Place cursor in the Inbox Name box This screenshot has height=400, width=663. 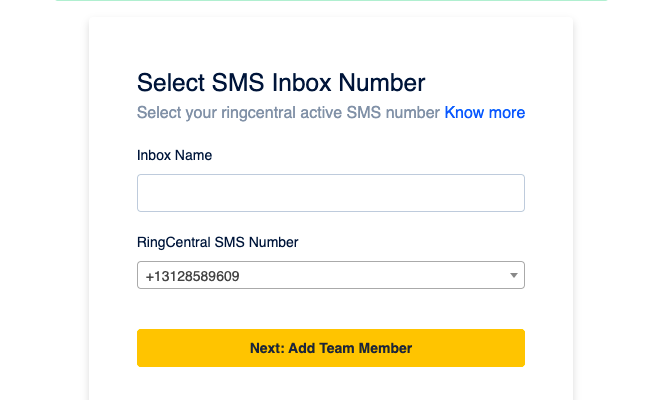(330, 193)
